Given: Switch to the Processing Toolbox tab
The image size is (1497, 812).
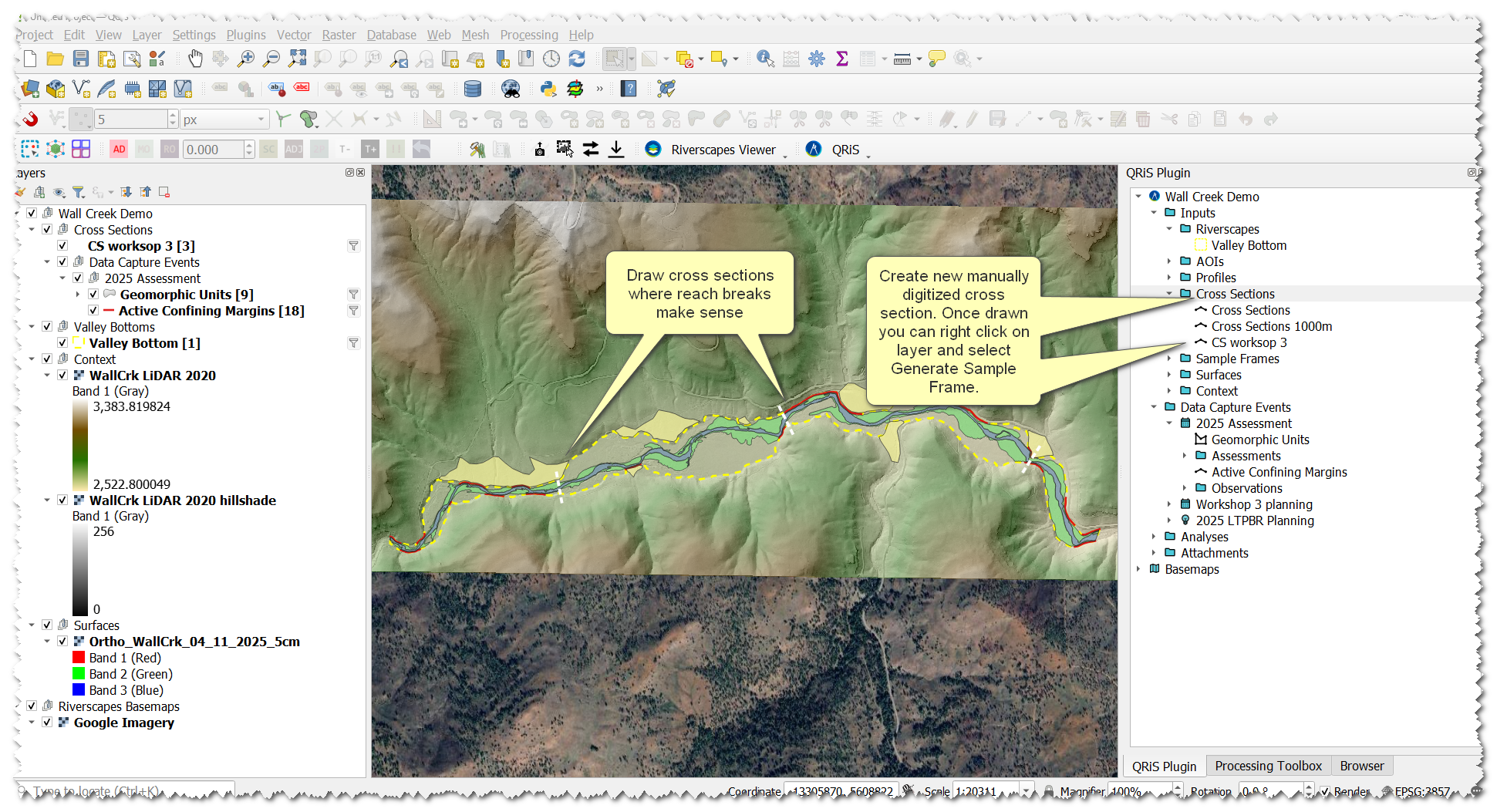Looking at the screenshot, I should [x=1268, y=766].
